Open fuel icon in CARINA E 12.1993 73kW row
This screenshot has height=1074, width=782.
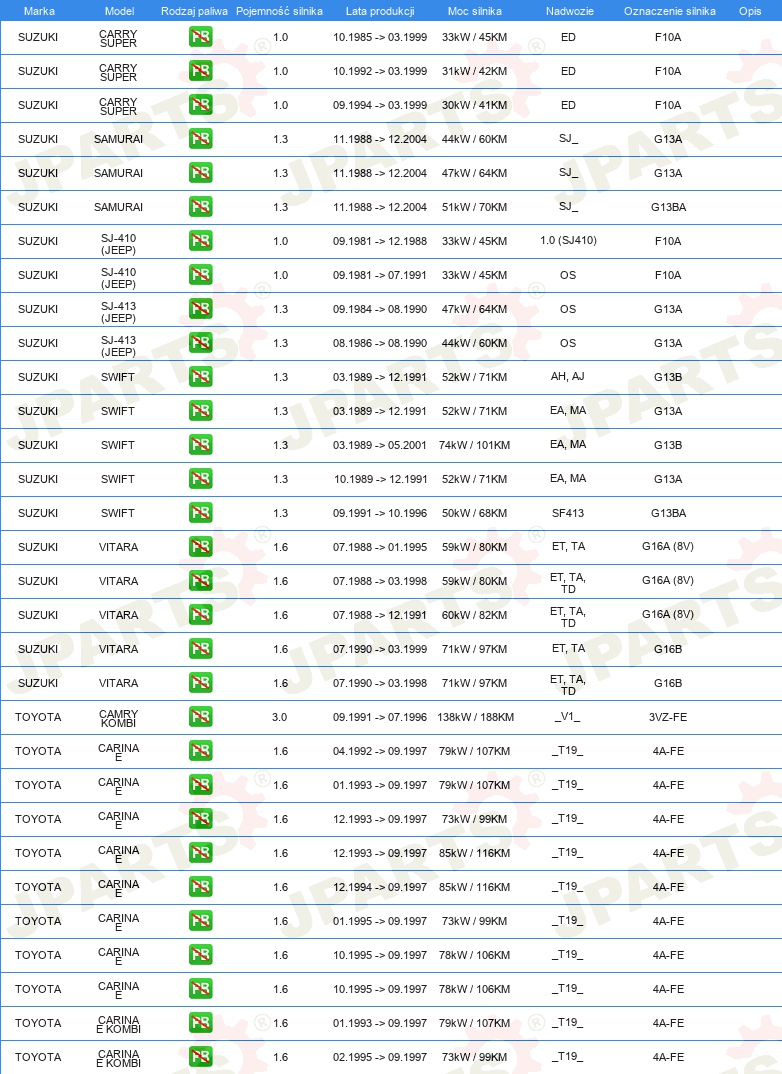pos(201,819)
